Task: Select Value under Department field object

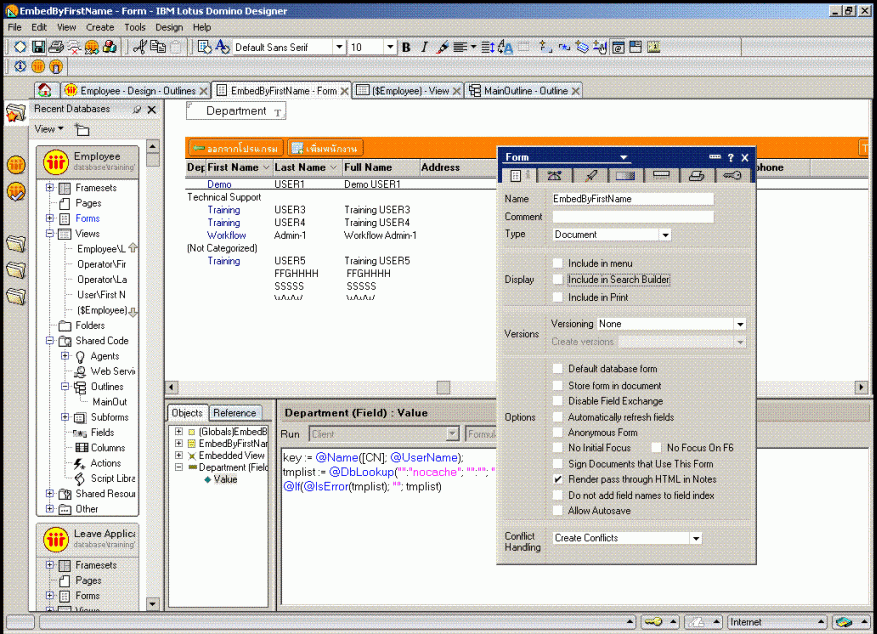Action: [225, 479]
